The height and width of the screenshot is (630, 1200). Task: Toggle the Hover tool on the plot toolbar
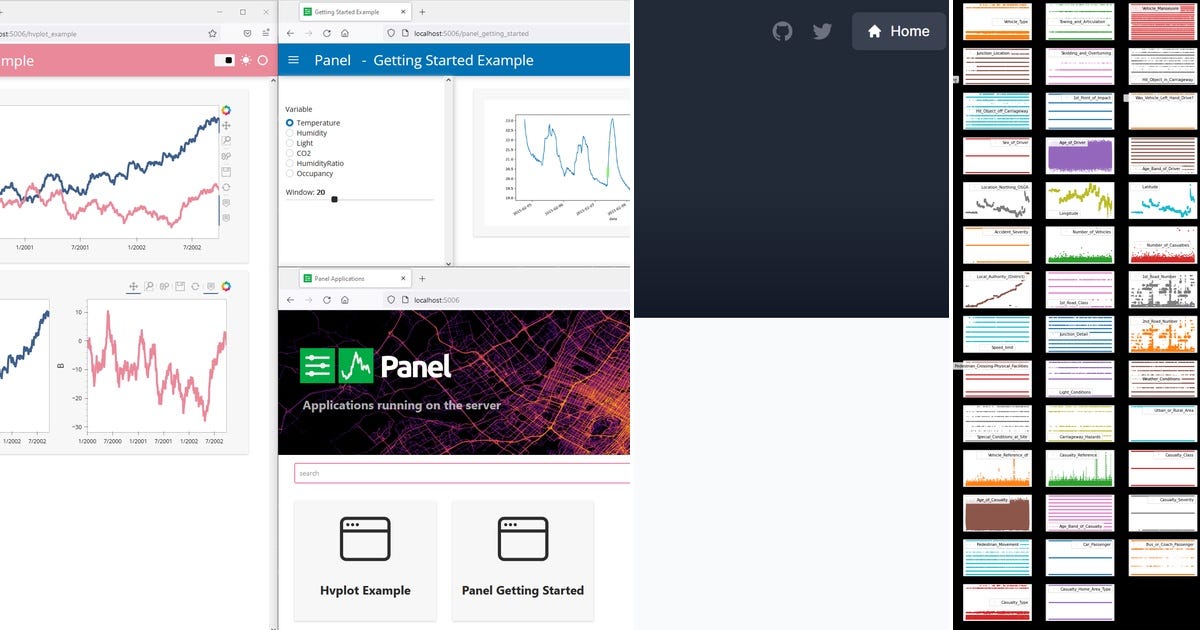(226, 202)
